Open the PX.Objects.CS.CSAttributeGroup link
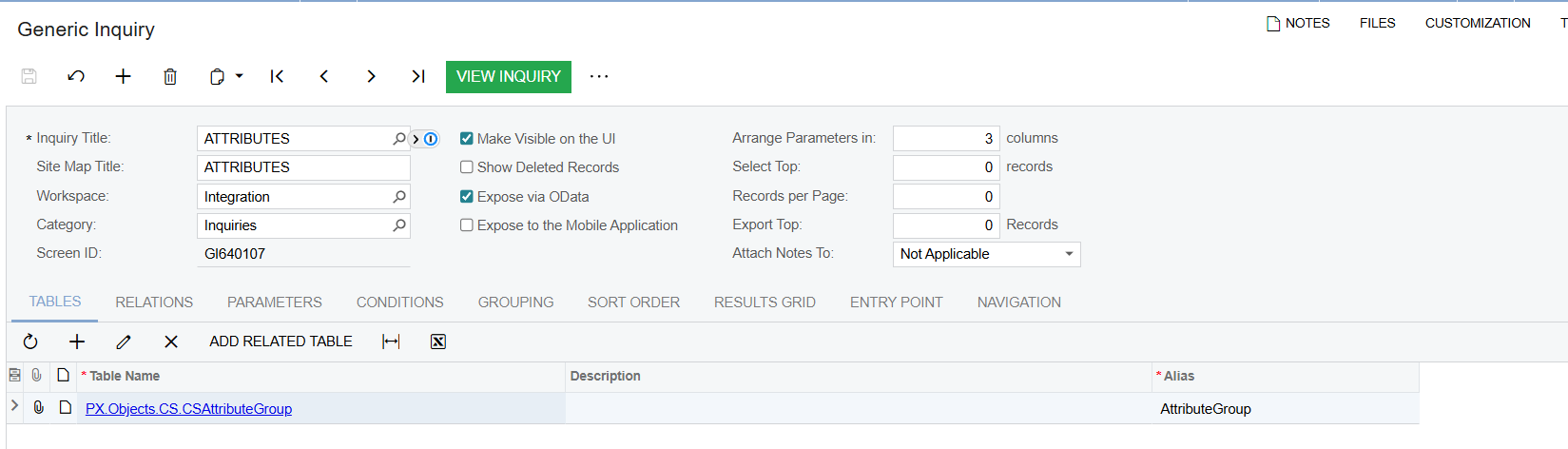Image resolution: width=1568 pixels, height=449 pixels. [188, 409]
